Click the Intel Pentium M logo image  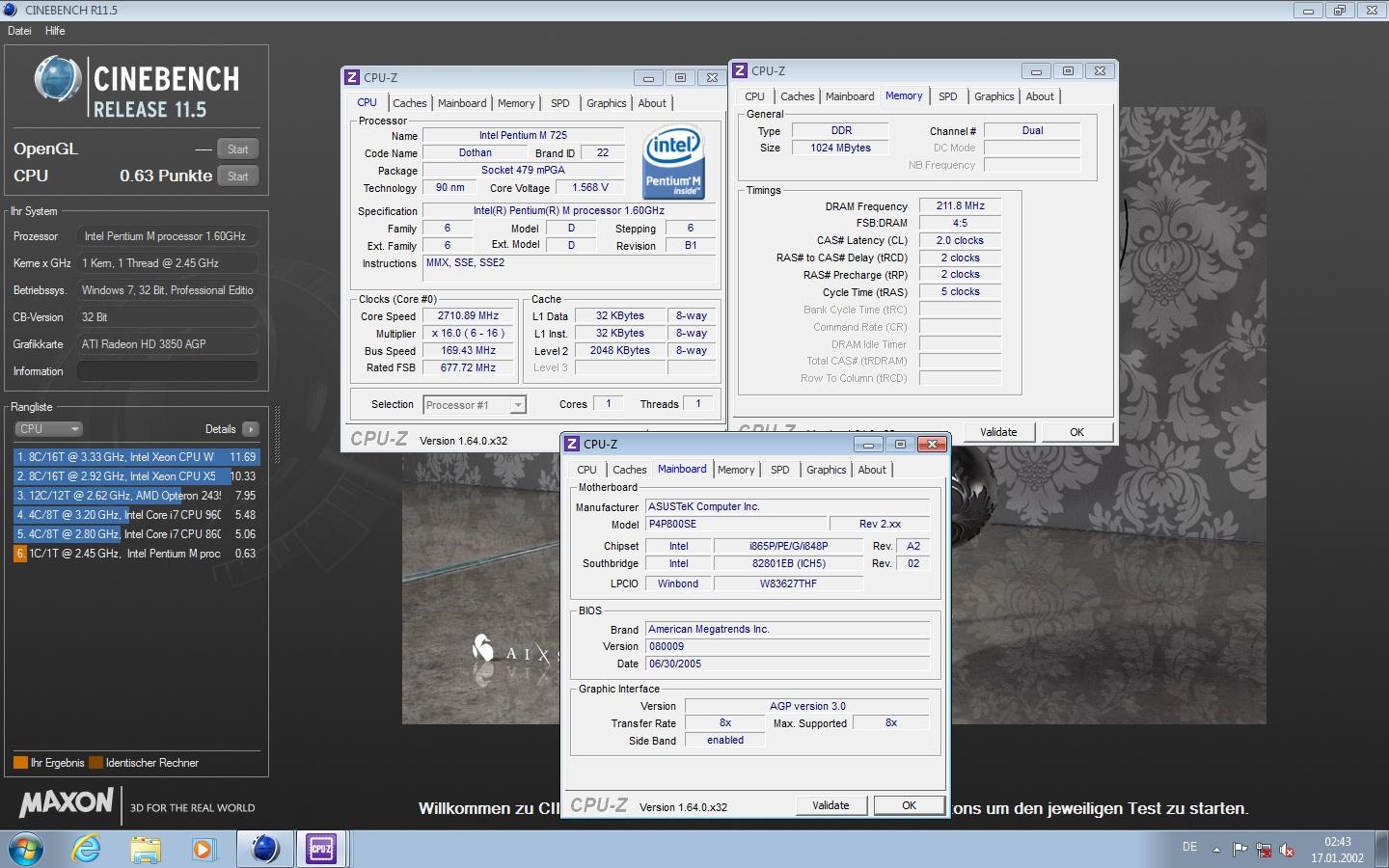pyautogui.click(x=673, y=161)
